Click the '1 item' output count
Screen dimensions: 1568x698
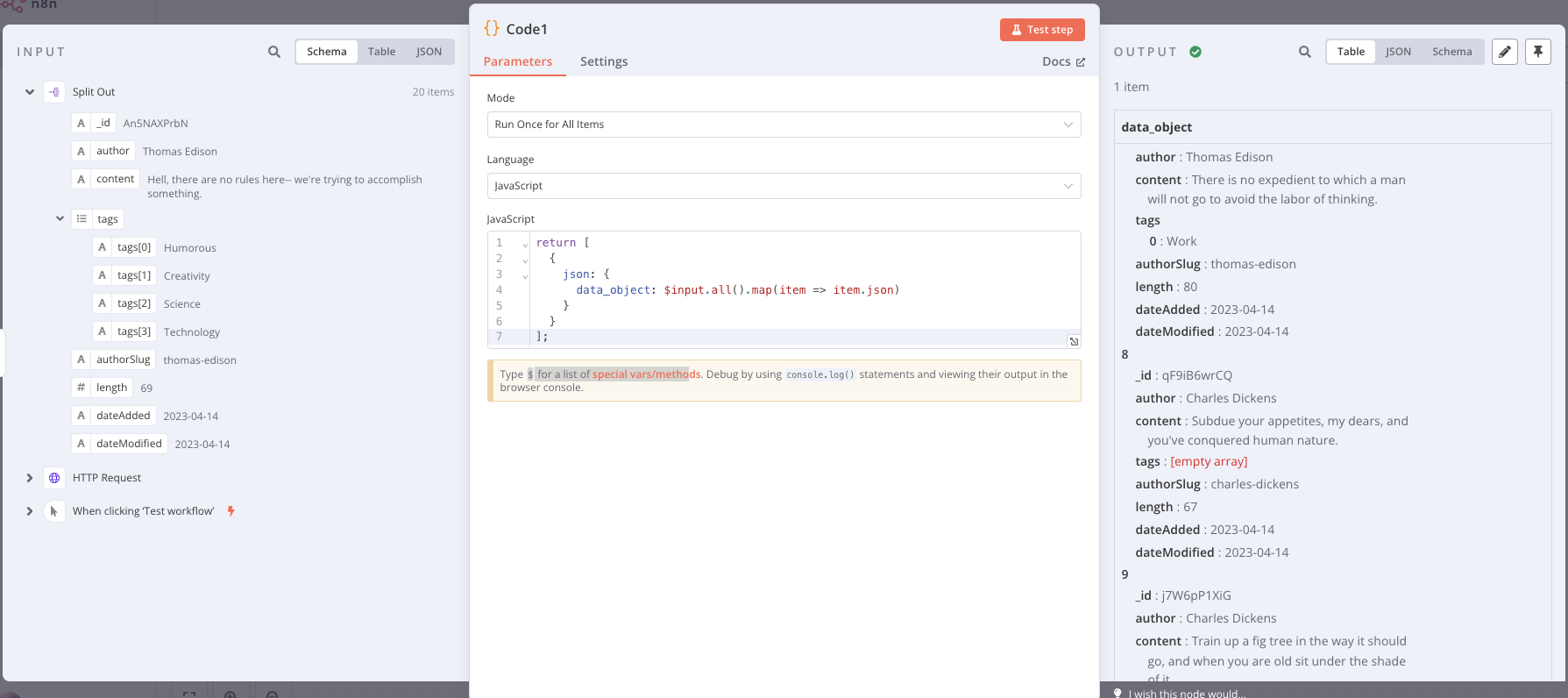pos(1132,87)
